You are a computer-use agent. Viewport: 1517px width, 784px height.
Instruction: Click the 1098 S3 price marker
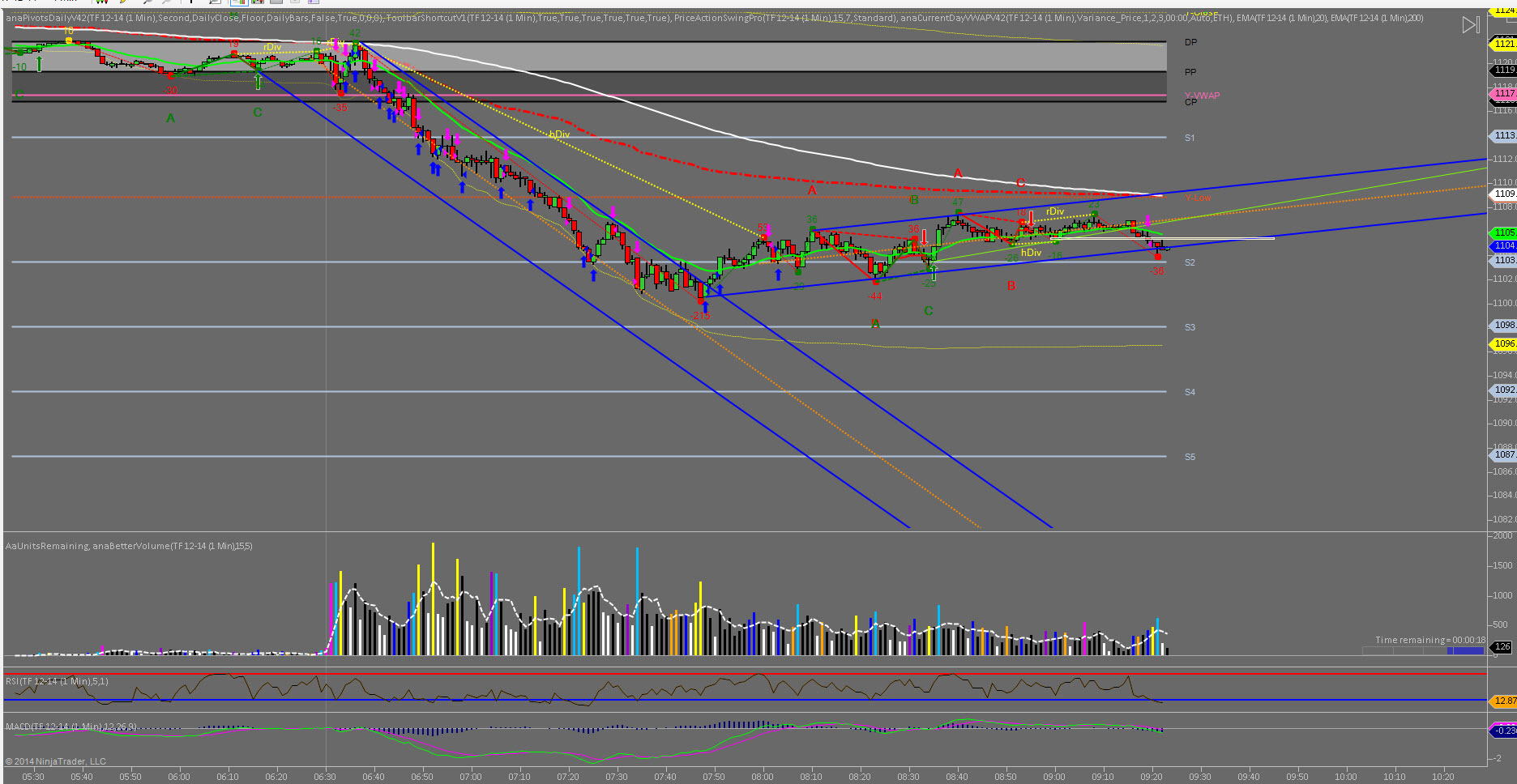(1503, 325)
